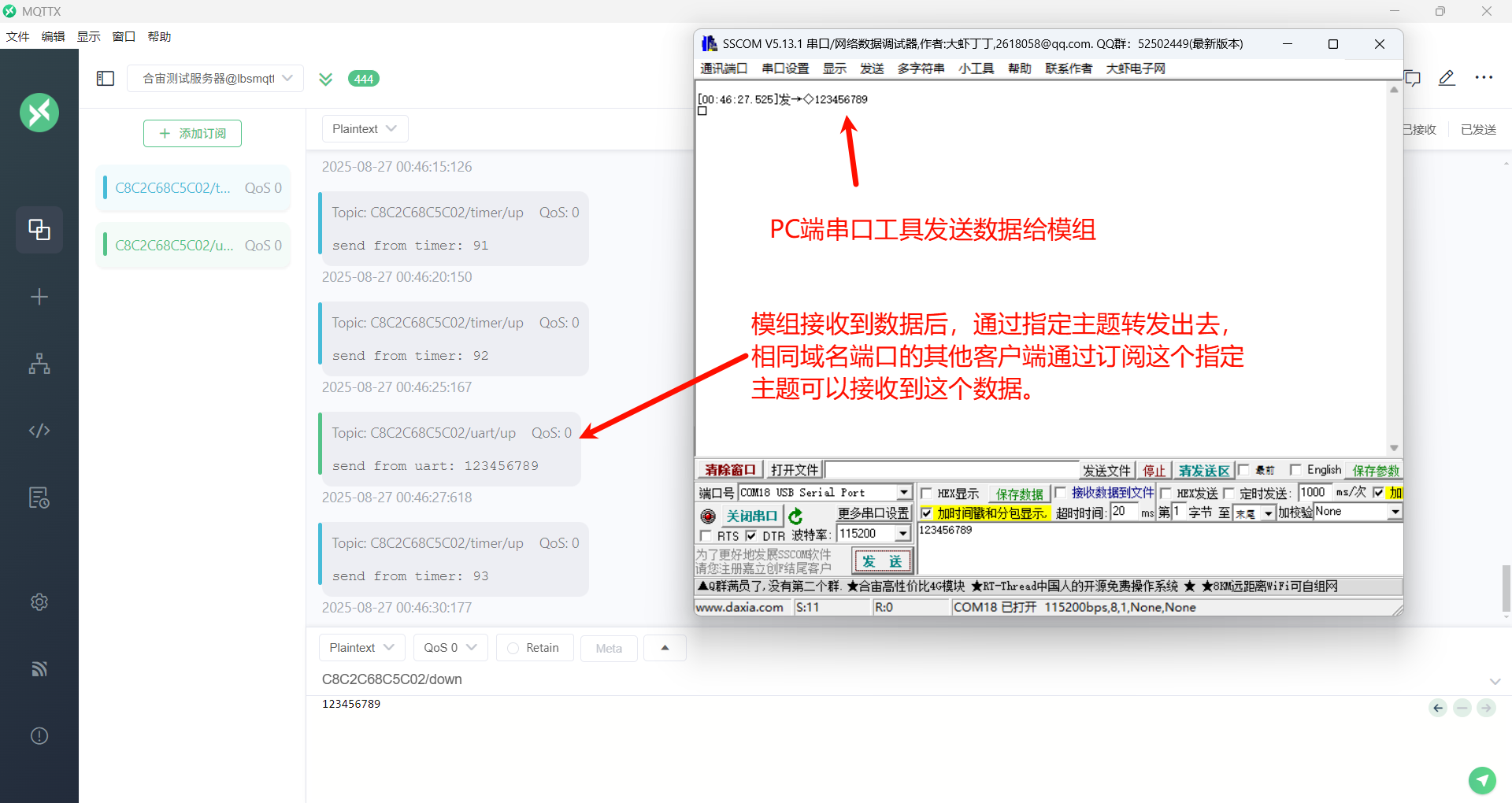Open the 通讯端口 menu in SSCOM
Screen dimensions: 1512x803
coord(724,68)
